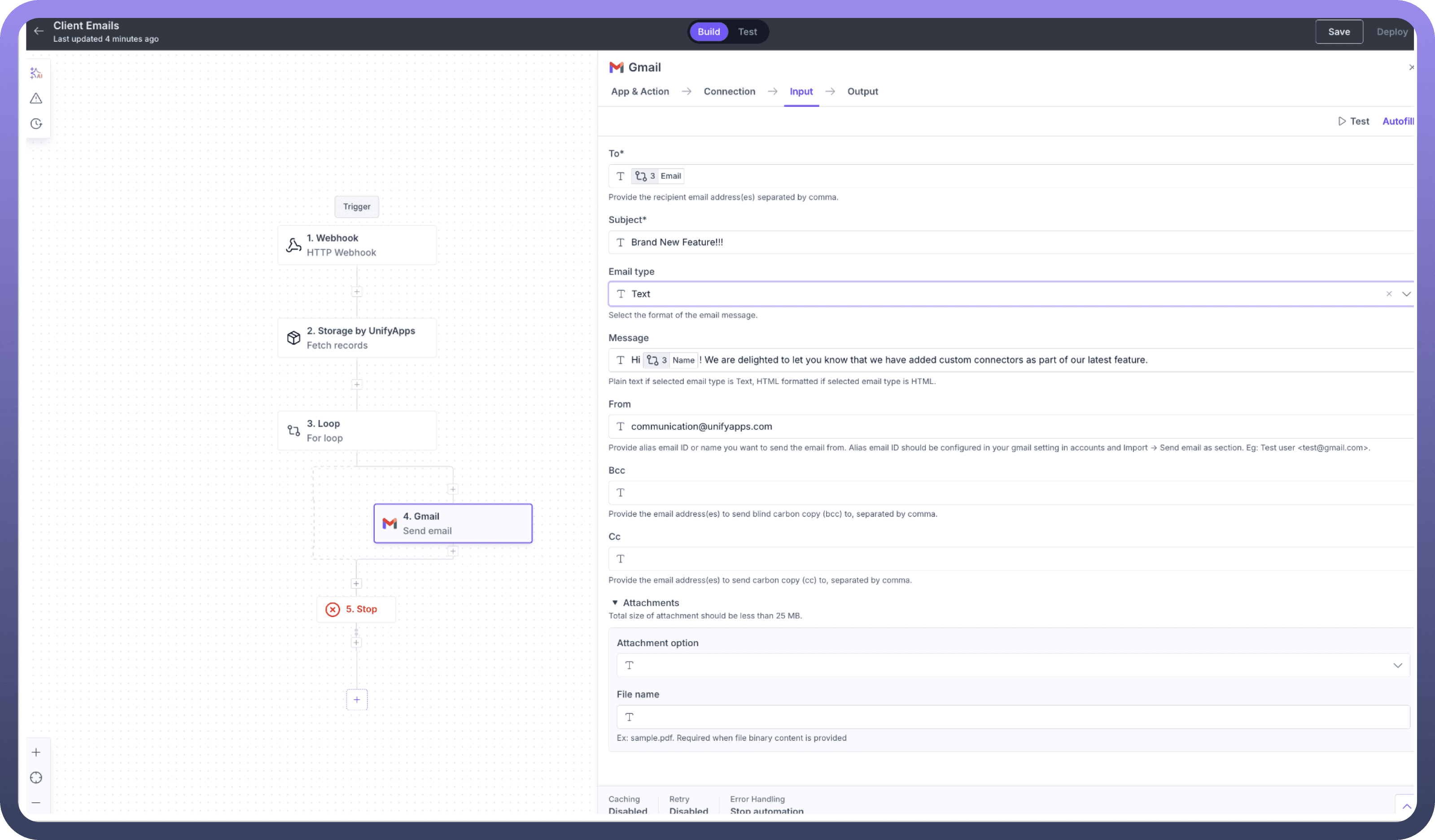Image resolution: width=1435 pixels, height=840 pixels.
Task: Open the warnings triangle icon
Action: 36,99
